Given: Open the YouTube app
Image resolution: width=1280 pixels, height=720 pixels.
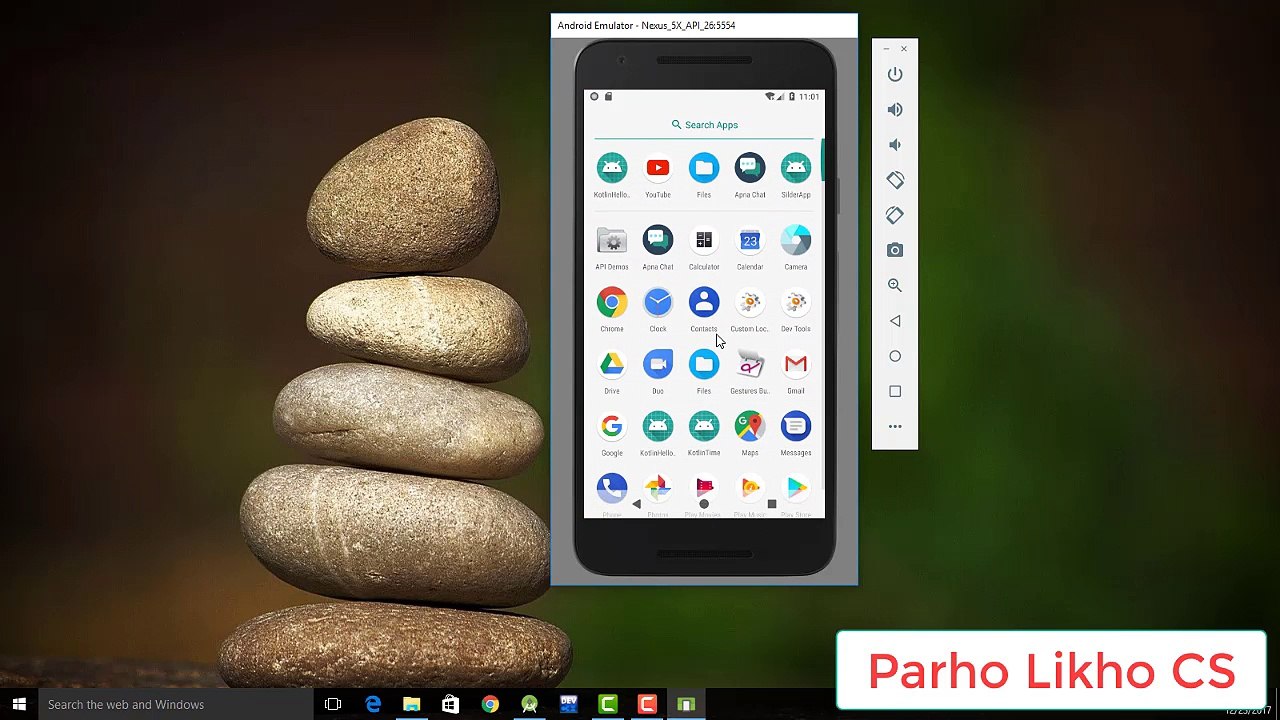Looking at the screenshot, I should pos(658,168).
